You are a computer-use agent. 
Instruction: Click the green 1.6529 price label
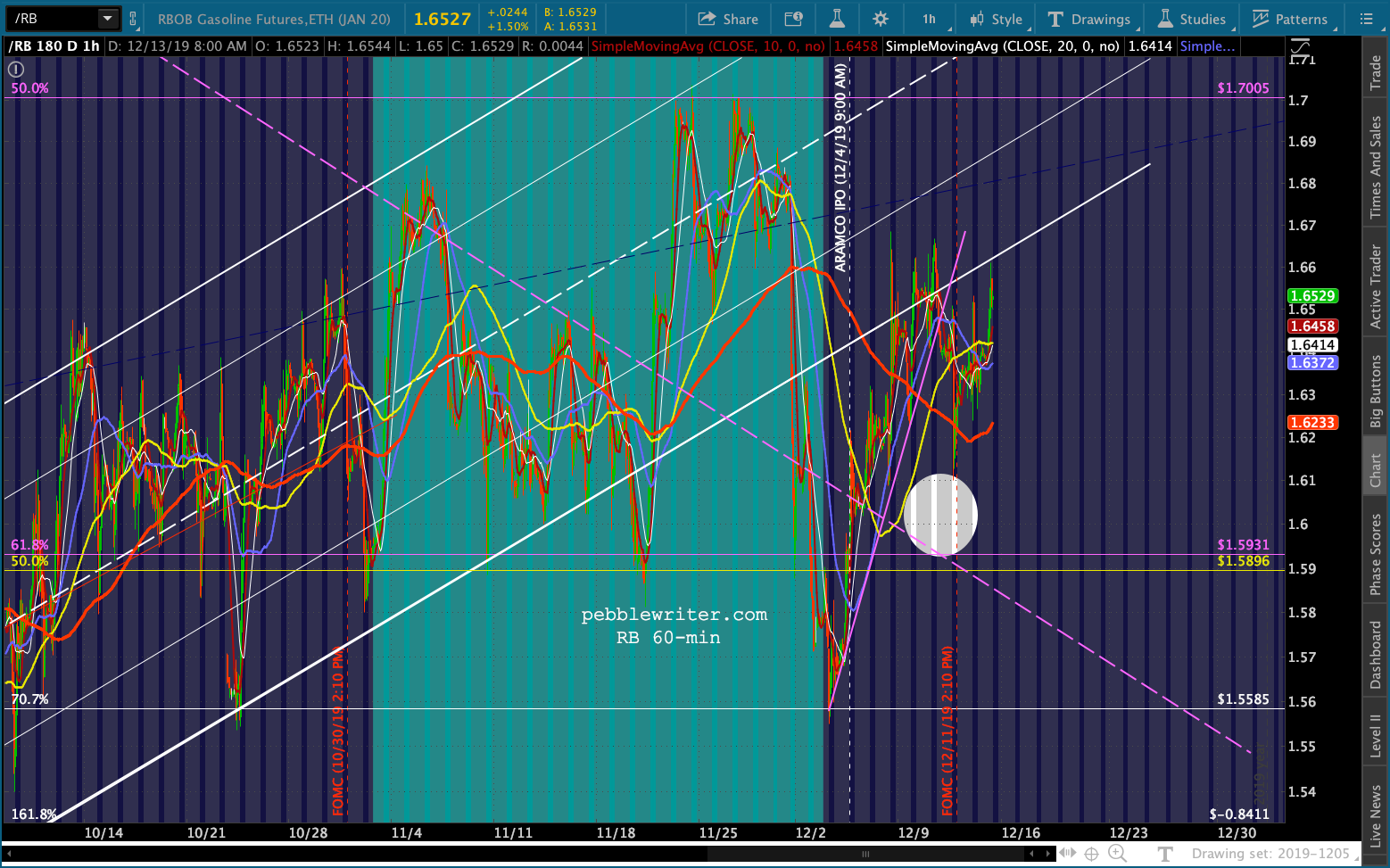point(1312,296)
